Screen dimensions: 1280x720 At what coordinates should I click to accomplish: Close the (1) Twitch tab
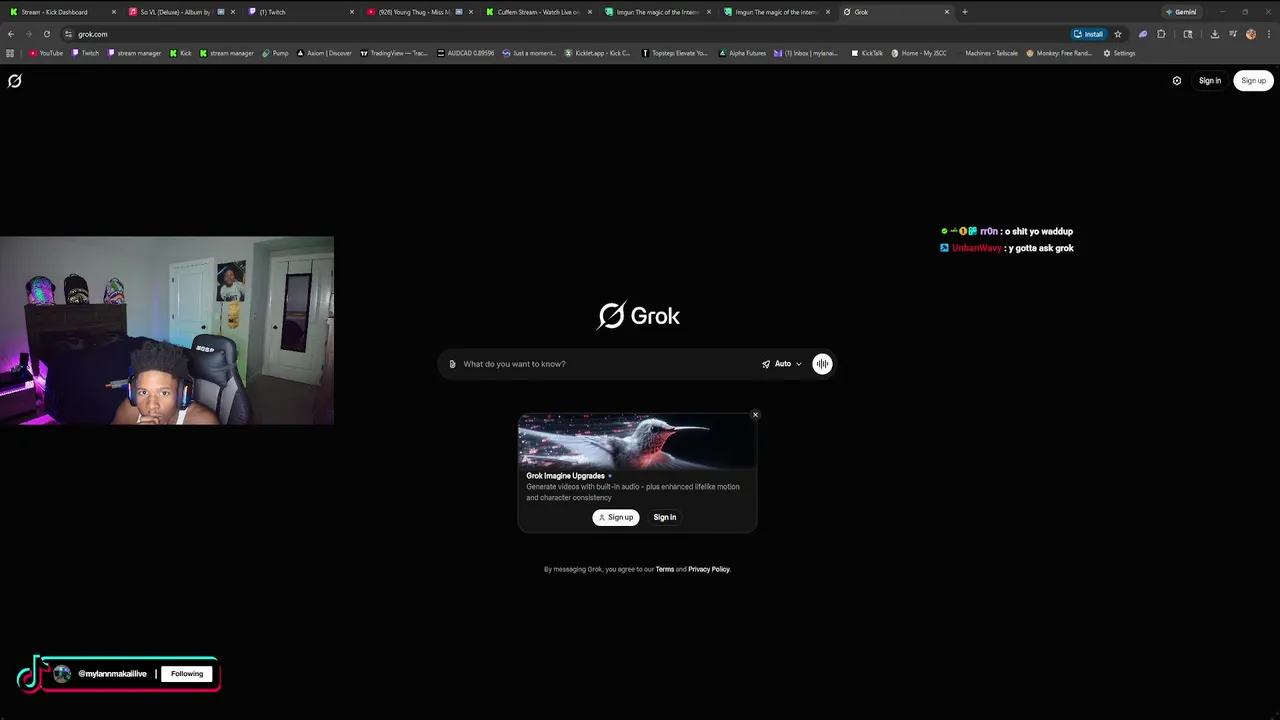[x=351, y=12]
